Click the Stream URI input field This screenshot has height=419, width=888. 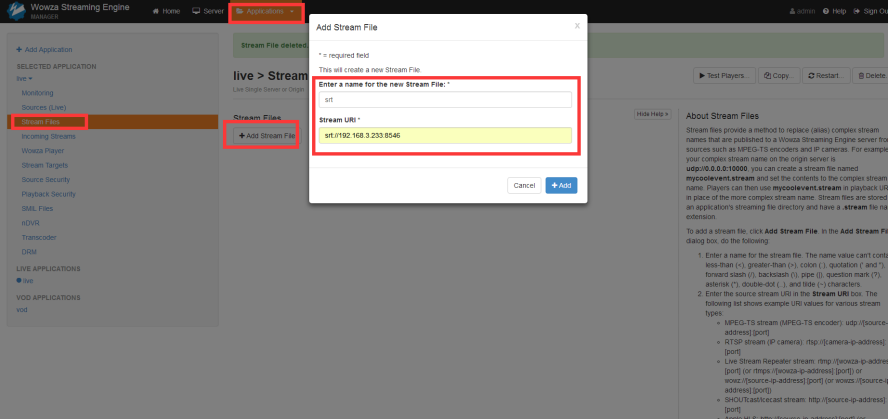pyautogui.click(x=445, y=135)
